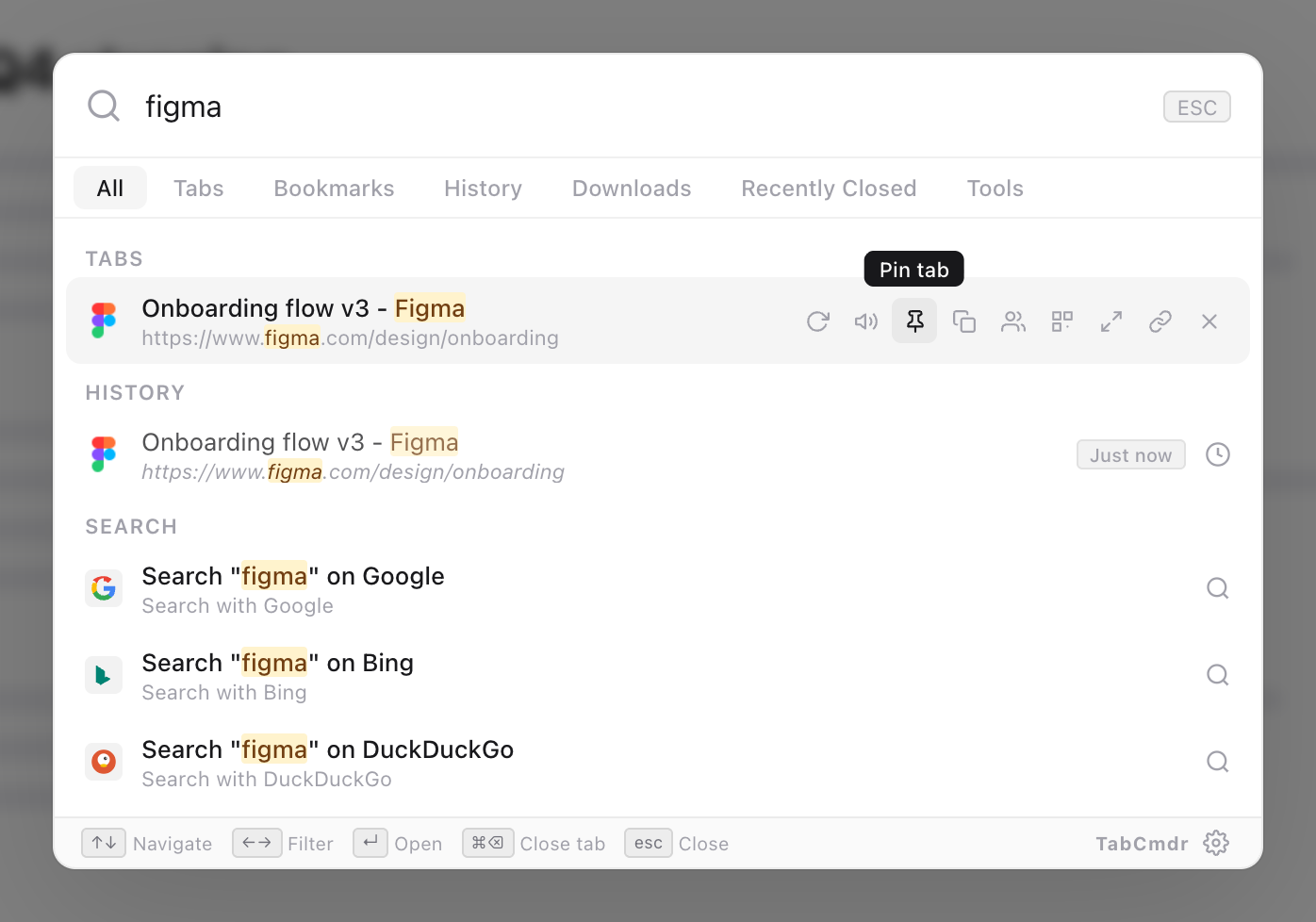This screenshot has width=1316, height=922.
Task: Pin the Onboarding flow v3 tab
Action: (x=914, y=321)
